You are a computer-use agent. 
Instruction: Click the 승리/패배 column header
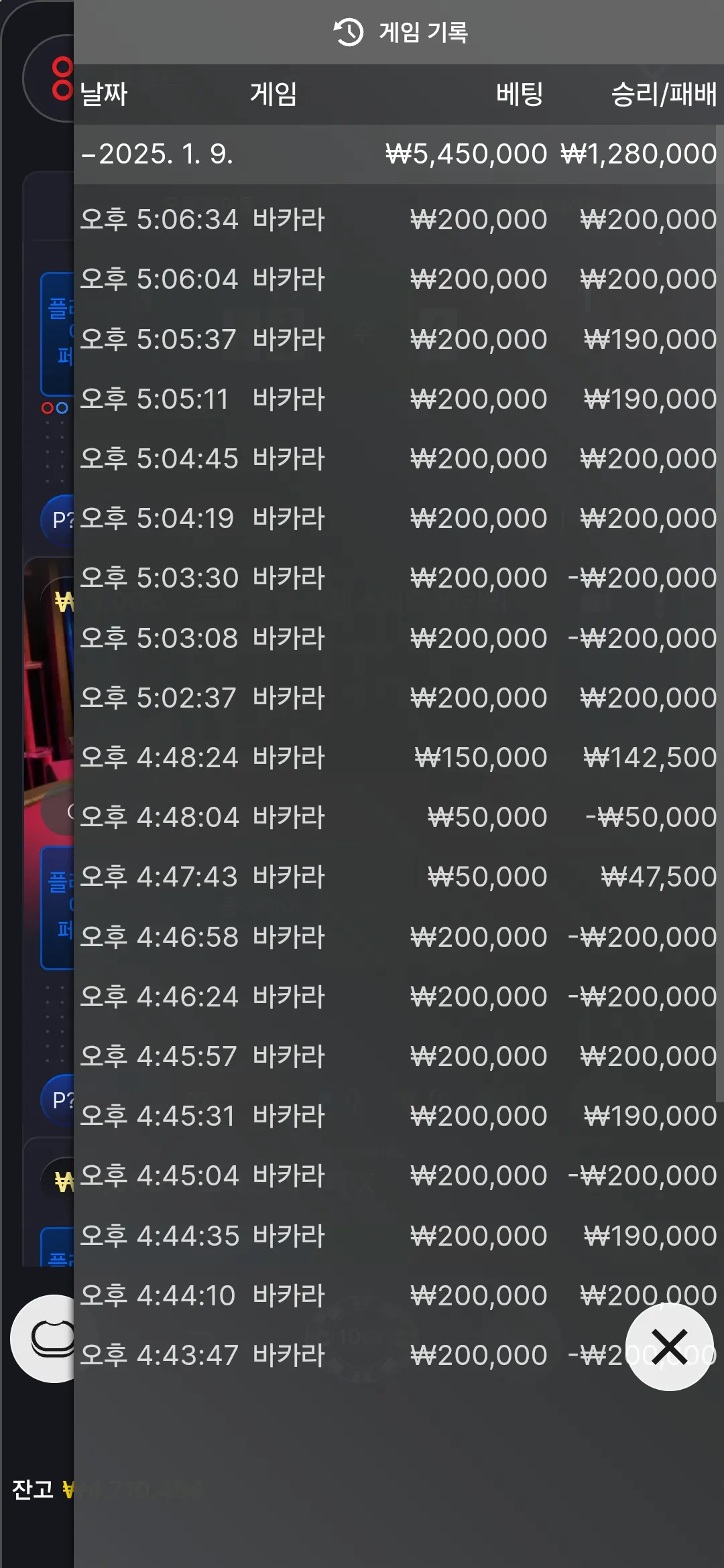click(x=664, y=94)
